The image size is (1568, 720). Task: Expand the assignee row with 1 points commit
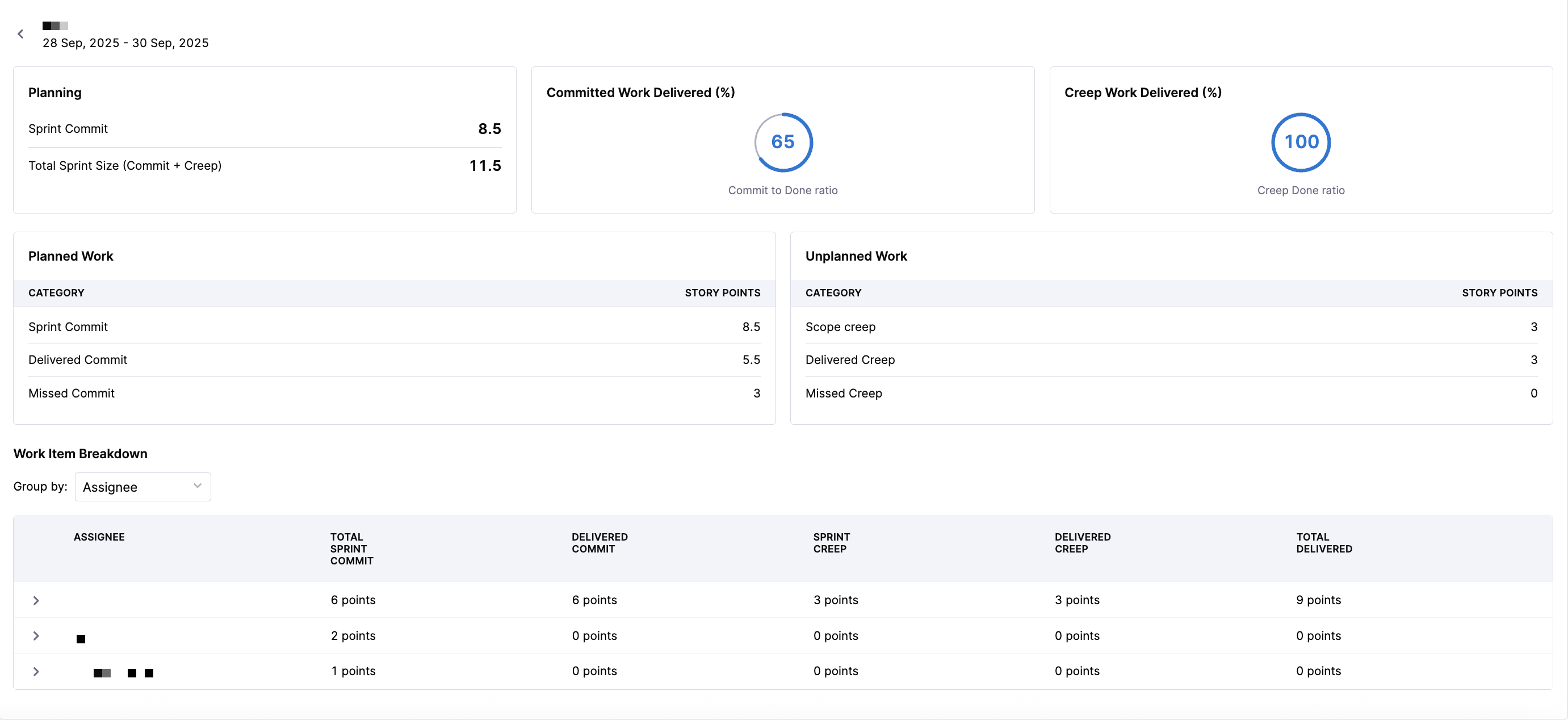click(36, 671)
